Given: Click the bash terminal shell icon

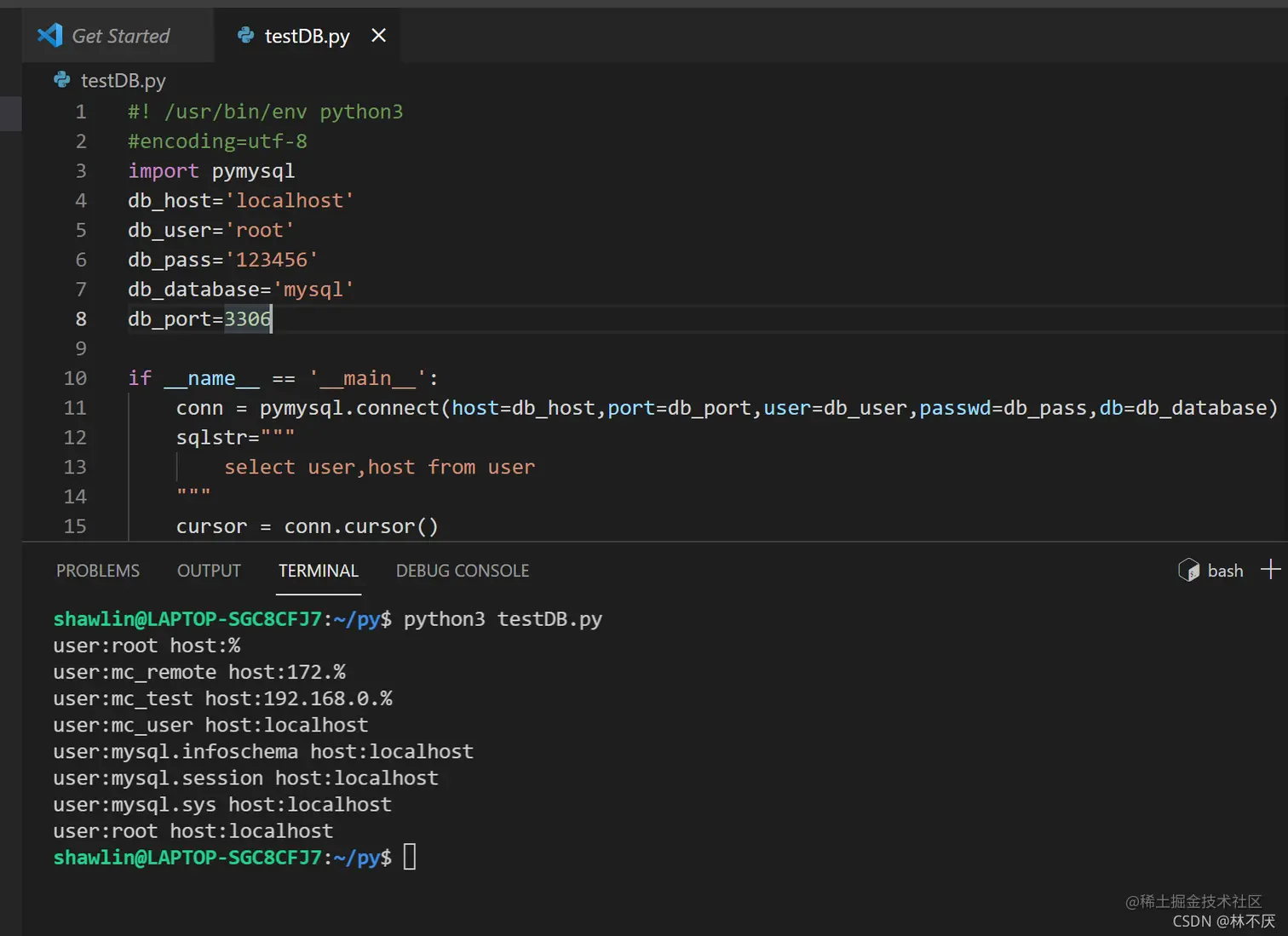Looking at the screenshot, I should (x=1188, y=571).
